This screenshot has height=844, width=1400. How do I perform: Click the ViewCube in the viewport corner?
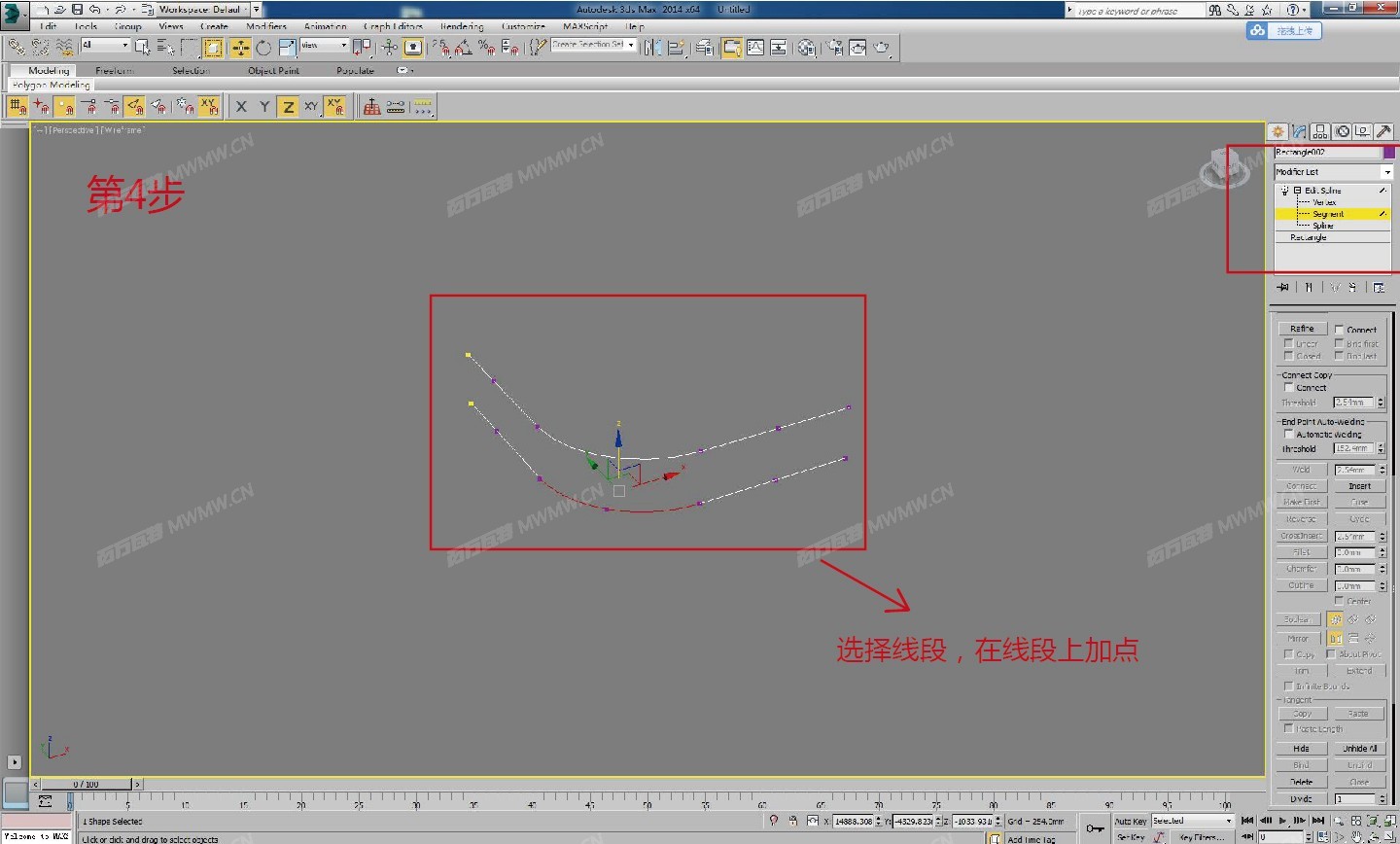[x=1223, y=167]
